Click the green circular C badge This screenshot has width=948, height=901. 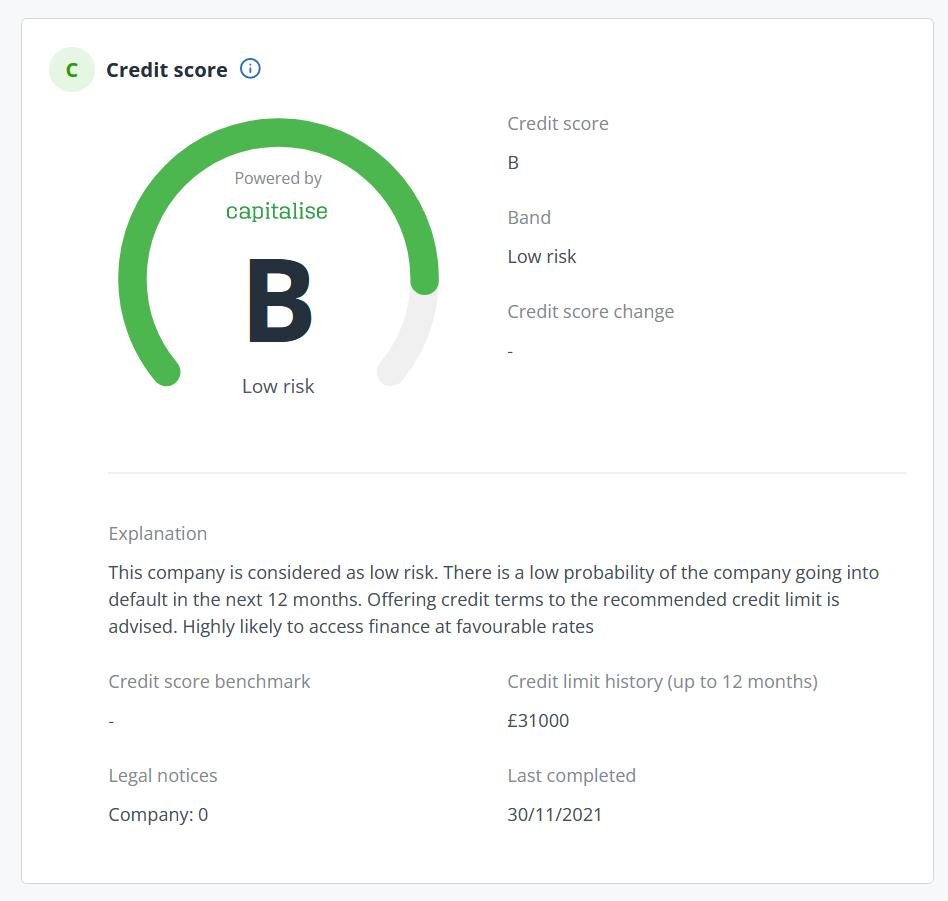[x=72, y=70]
